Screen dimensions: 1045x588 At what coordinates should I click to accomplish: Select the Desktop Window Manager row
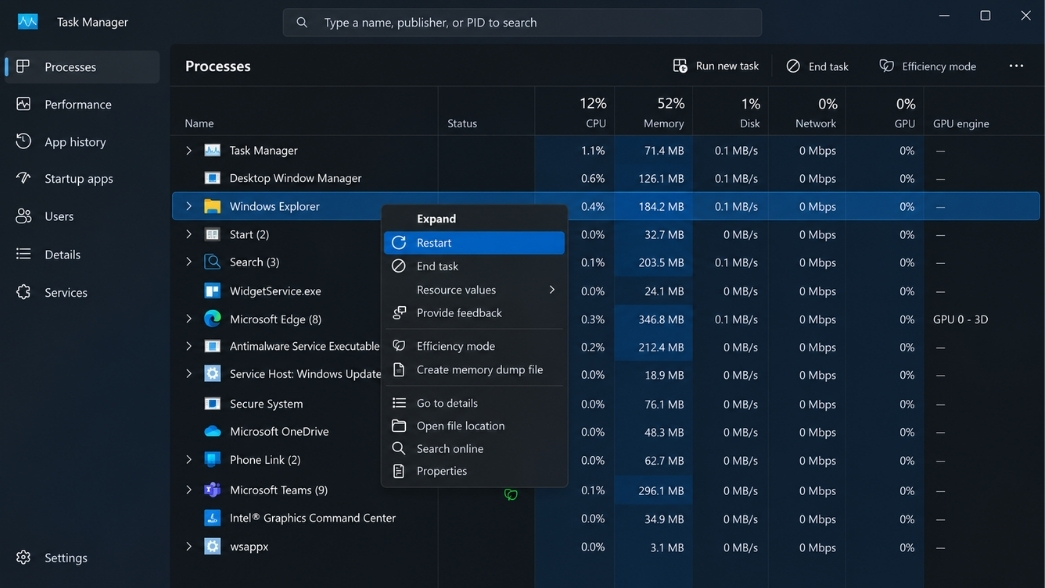click(x=606, y=178)
